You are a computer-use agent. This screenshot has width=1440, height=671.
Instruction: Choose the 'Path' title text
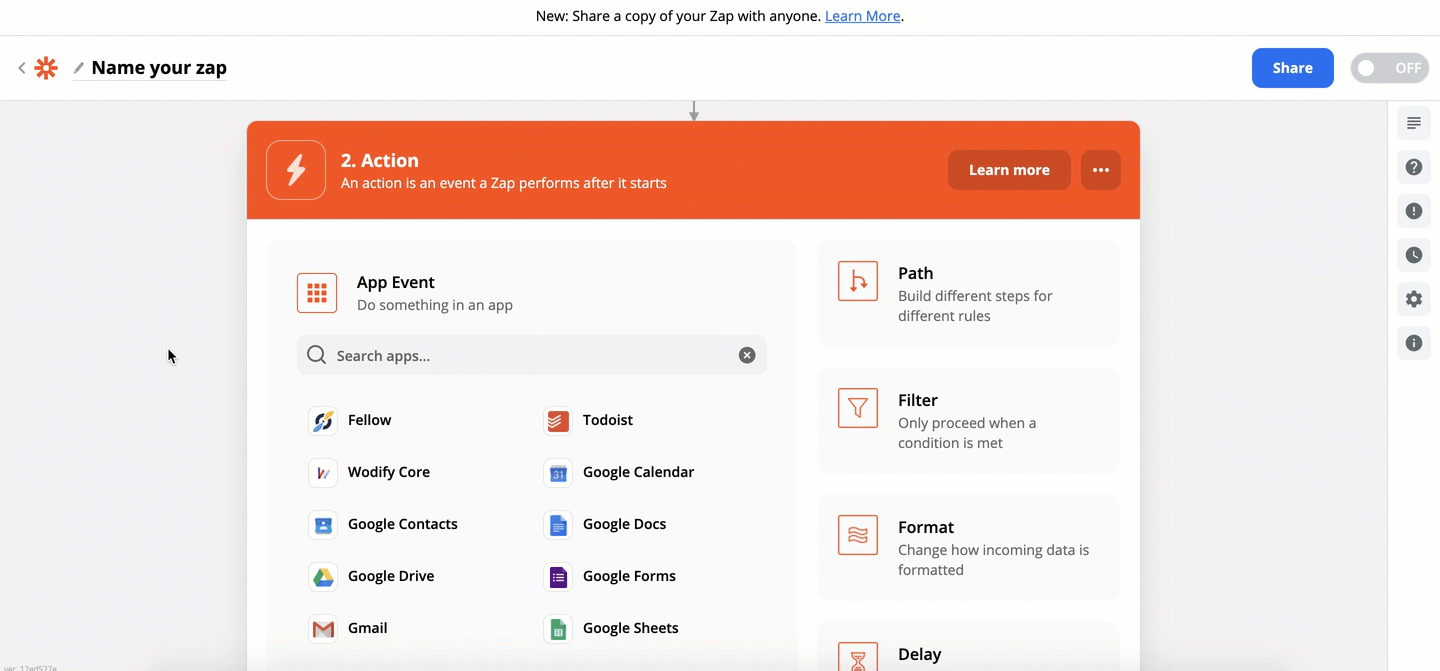[916, 273]
